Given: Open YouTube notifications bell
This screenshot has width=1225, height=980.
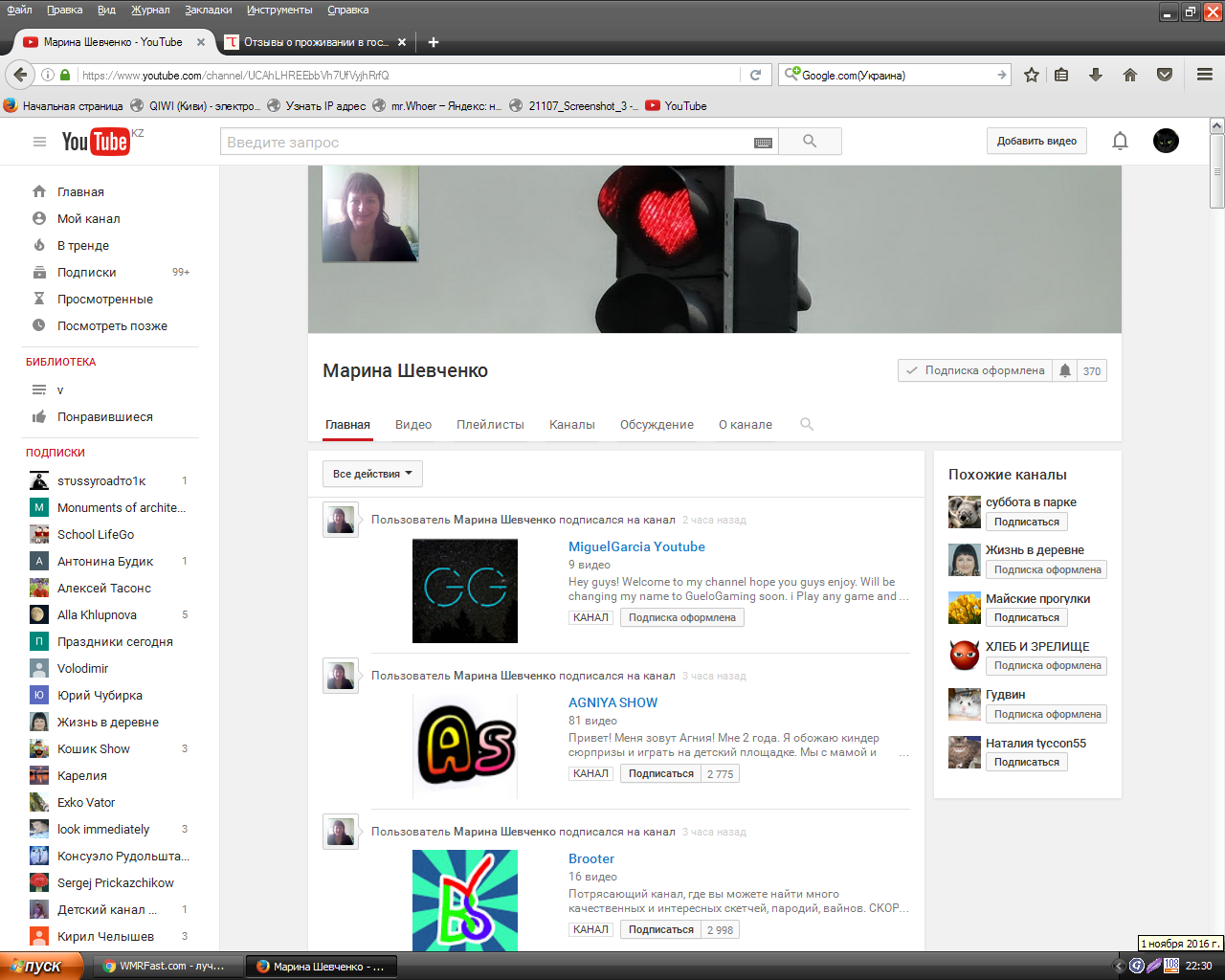Looking at the screenshot, I should coord(1120,142).
